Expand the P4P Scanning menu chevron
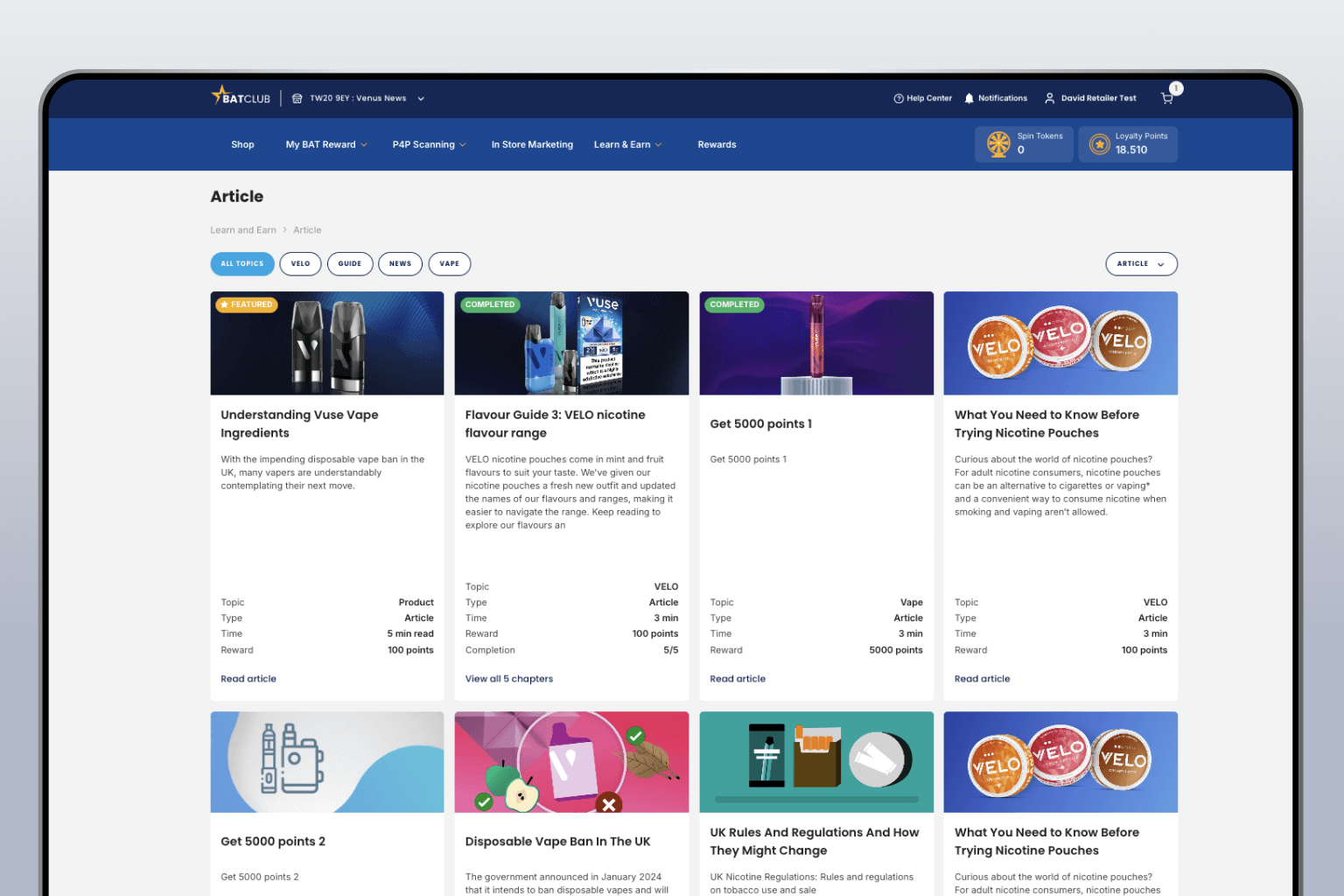 [463, 145]
